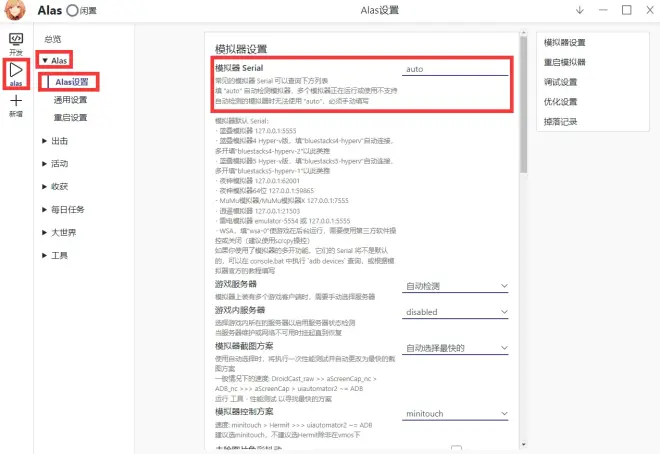Click the 模拟器 Serial label

239,68
